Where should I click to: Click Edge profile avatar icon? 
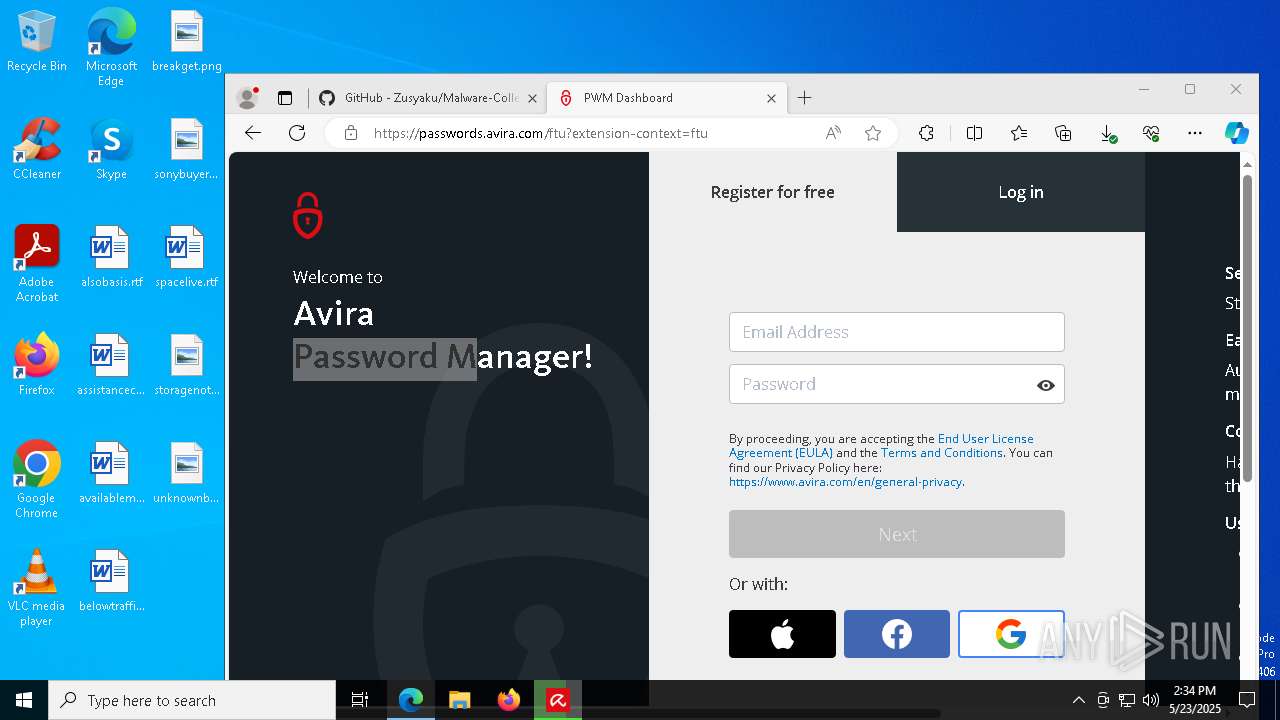tap(247, 98)
